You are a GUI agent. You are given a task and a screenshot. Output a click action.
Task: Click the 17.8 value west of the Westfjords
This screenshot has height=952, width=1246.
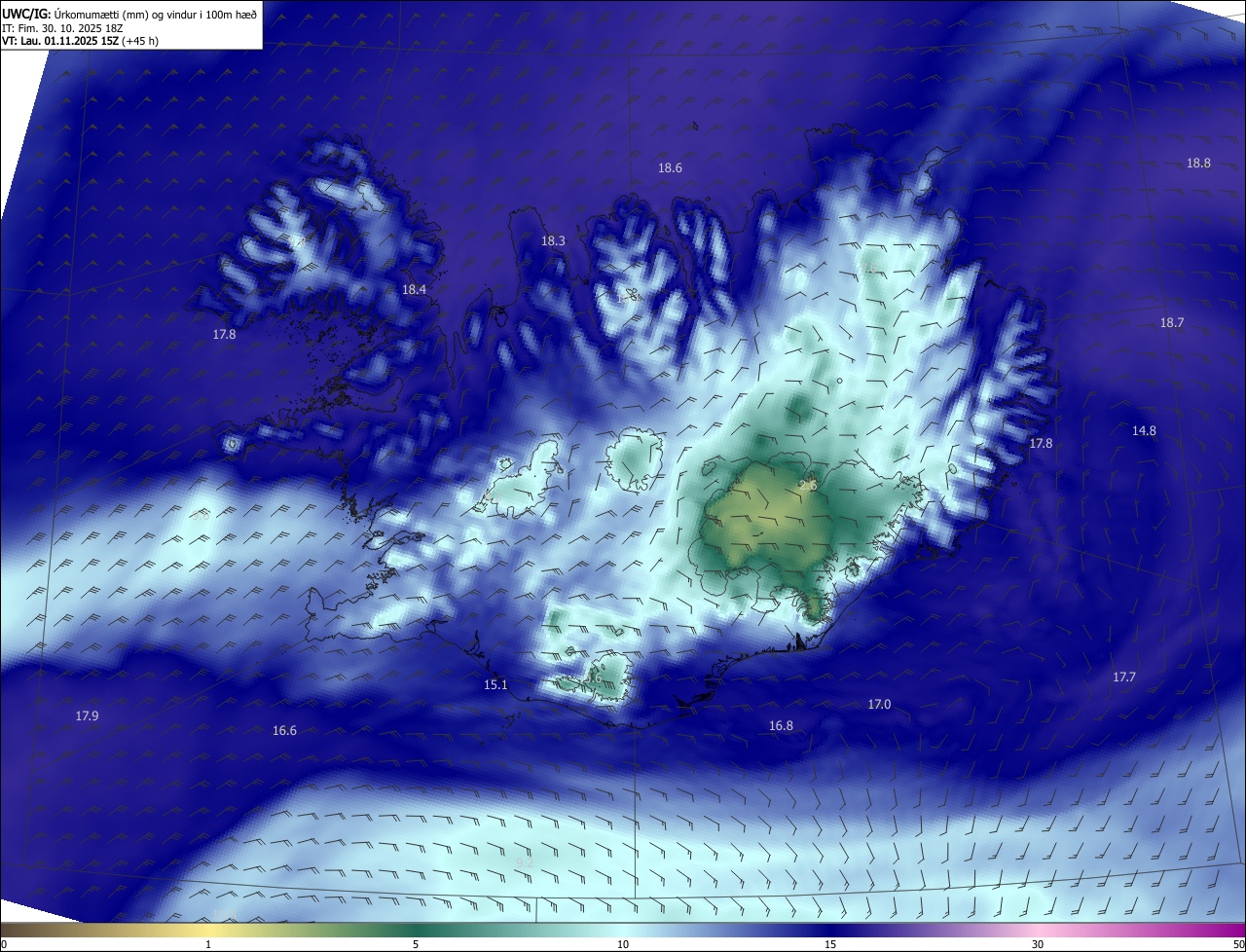click(224, 334)
